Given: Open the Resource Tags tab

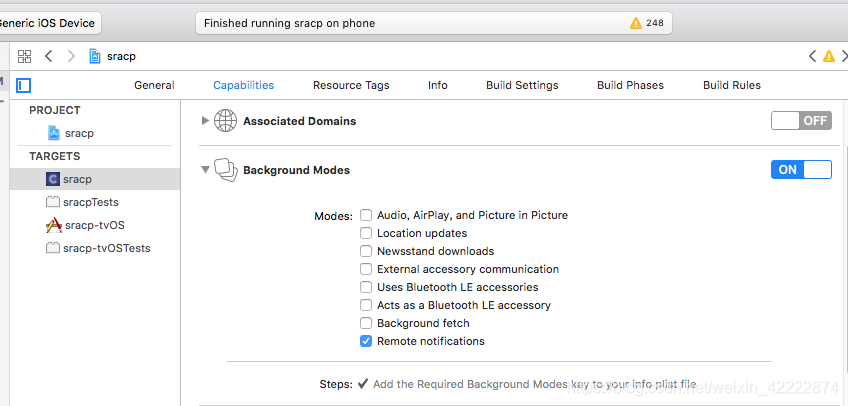Looking at the screenshot, I should (x=351, y=85).
